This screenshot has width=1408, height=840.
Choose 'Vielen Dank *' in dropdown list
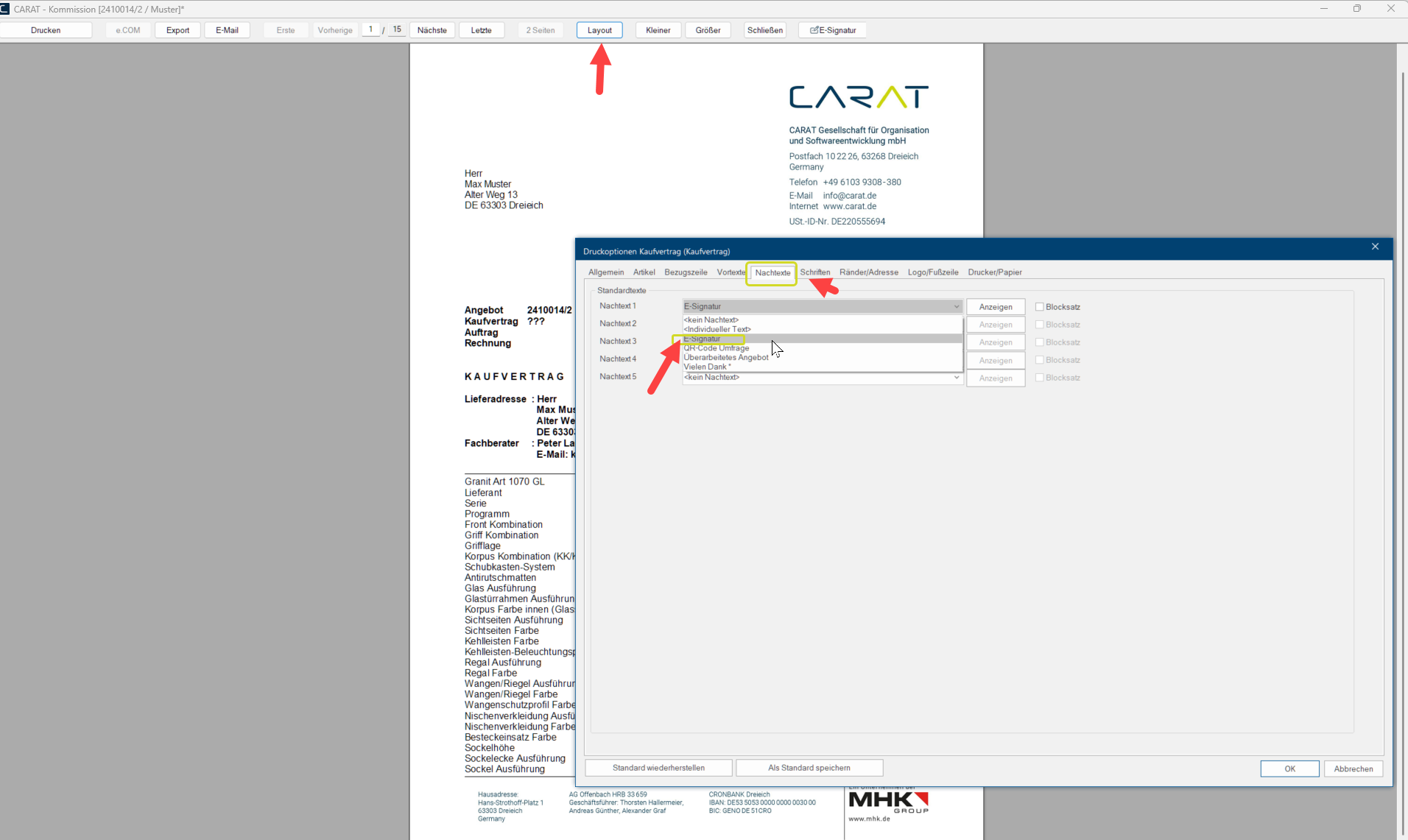pyautogui.click(x=707, y=367)
